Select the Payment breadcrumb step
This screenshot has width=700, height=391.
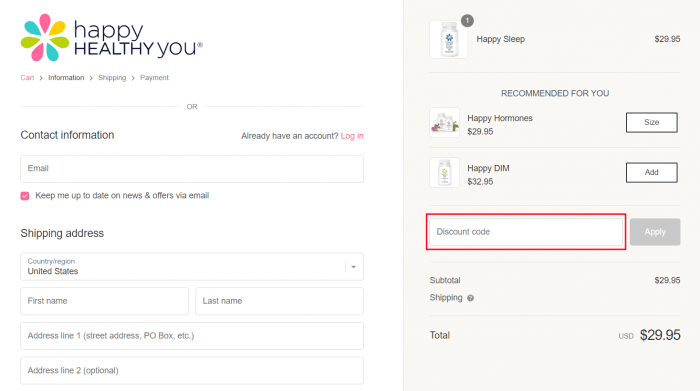(154, 78)
